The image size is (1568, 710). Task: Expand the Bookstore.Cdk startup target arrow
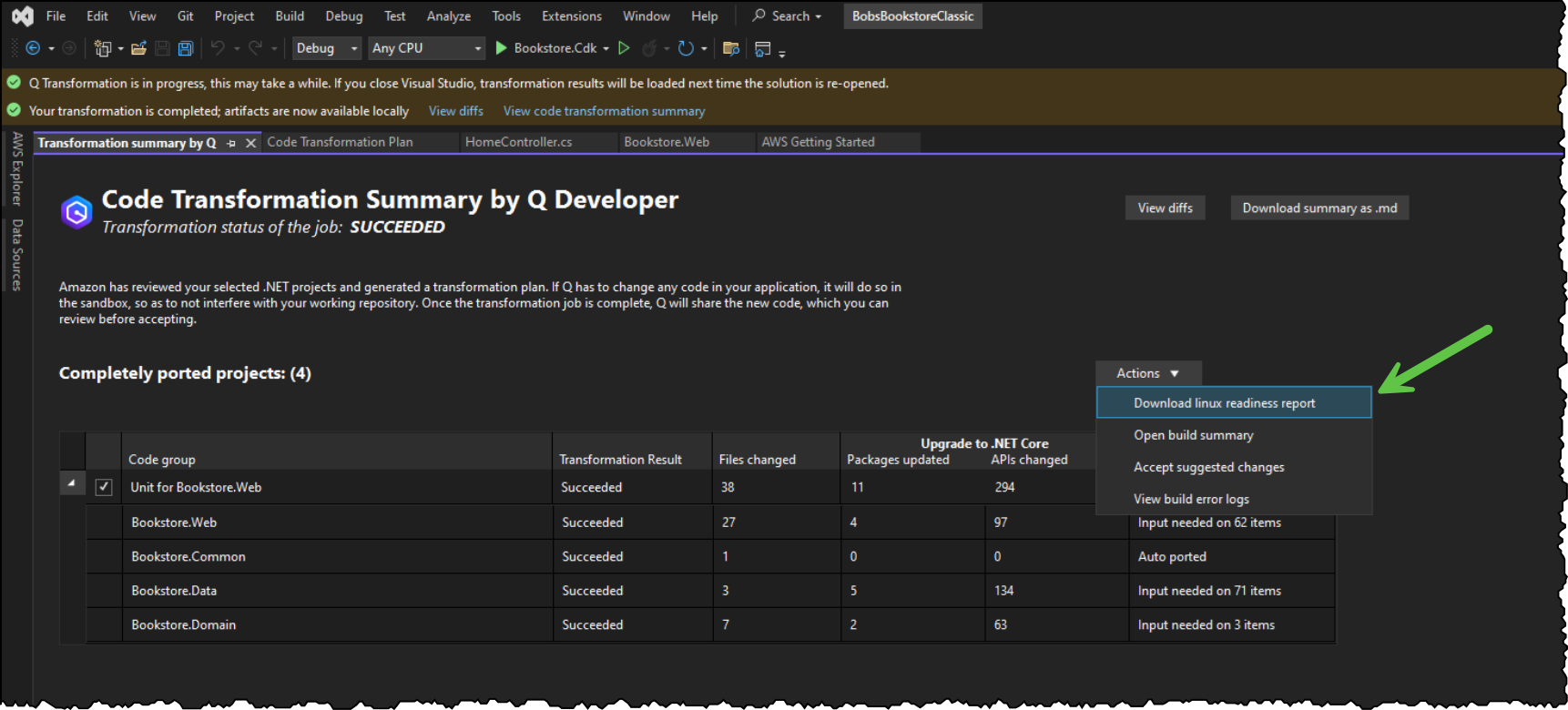[606, 48]
